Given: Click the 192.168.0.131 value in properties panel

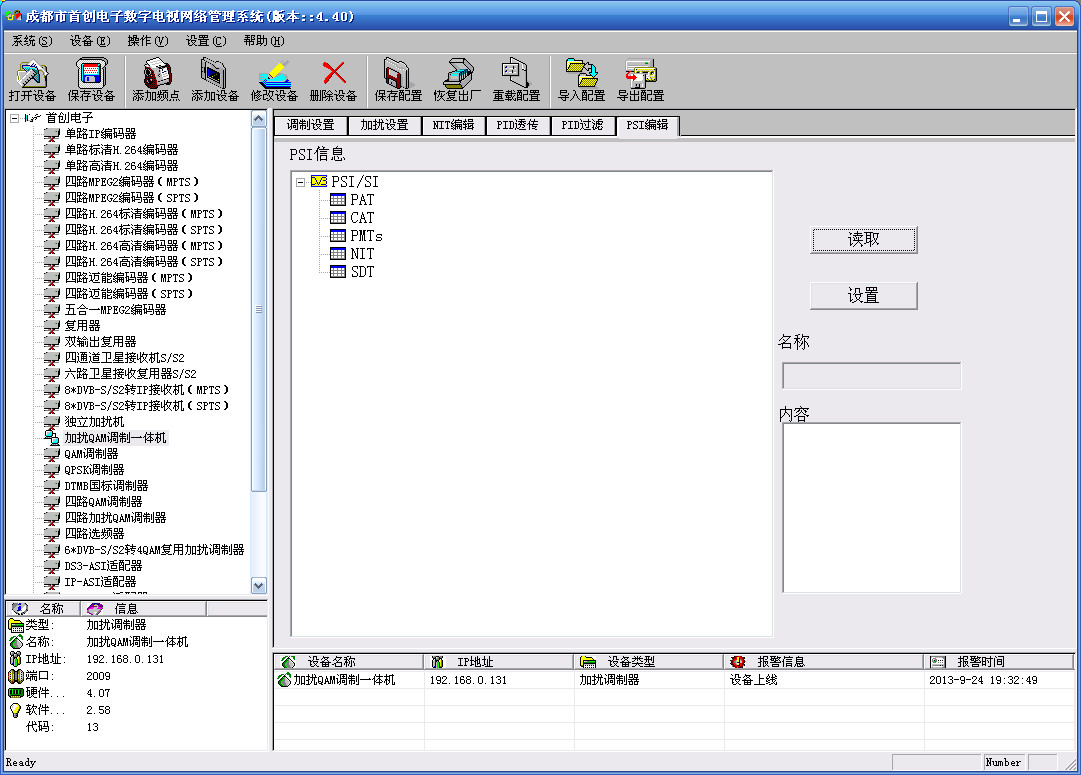Looking at the screenshot, I should tap(125, 659).
